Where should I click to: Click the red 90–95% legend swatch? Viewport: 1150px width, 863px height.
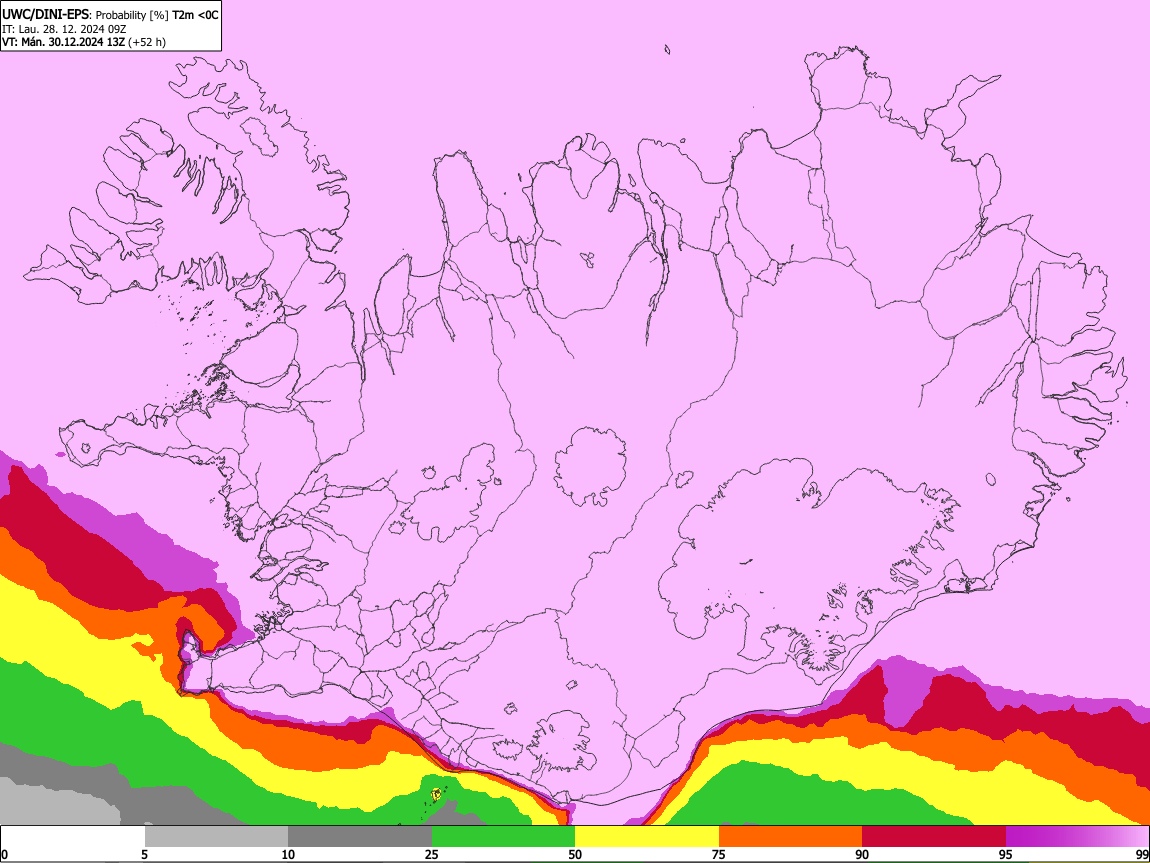click(934, 837)
